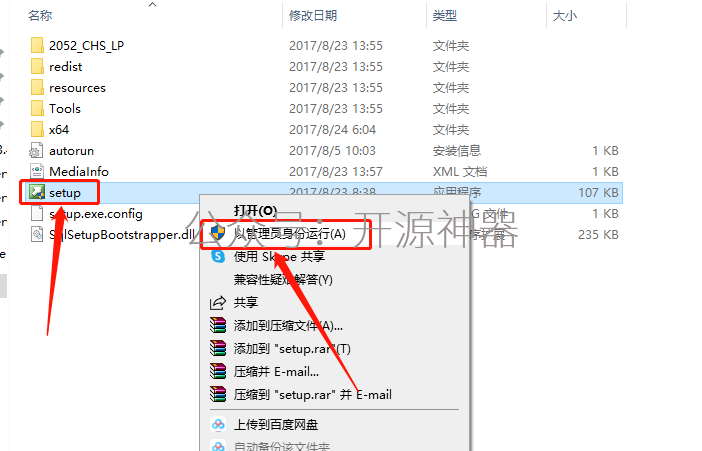This screenshot has width=702, height=451.
Task: Select the setup application icon
Action: coord(37,193)
